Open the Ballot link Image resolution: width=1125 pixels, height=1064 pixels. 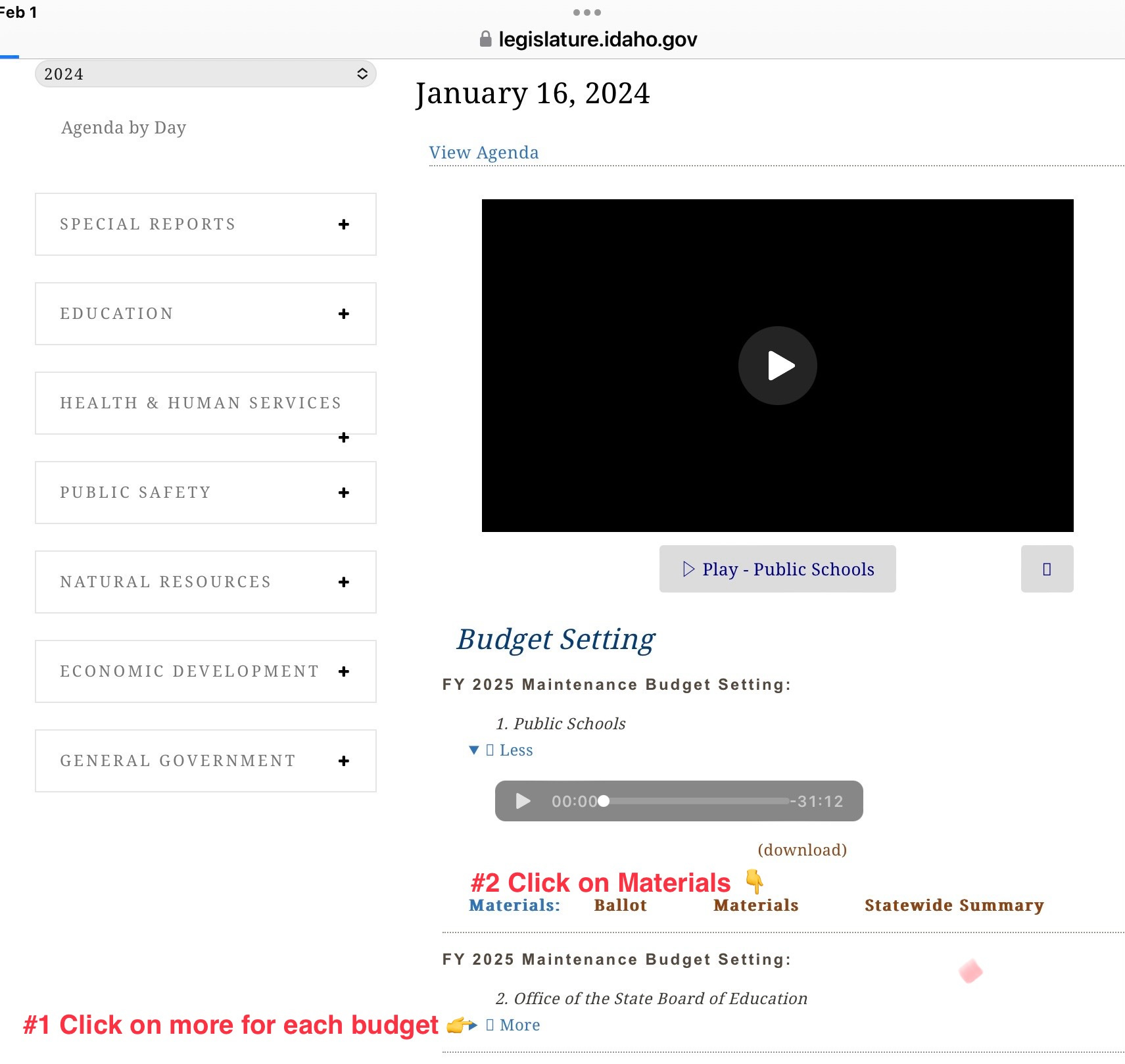tap(621, 906)
